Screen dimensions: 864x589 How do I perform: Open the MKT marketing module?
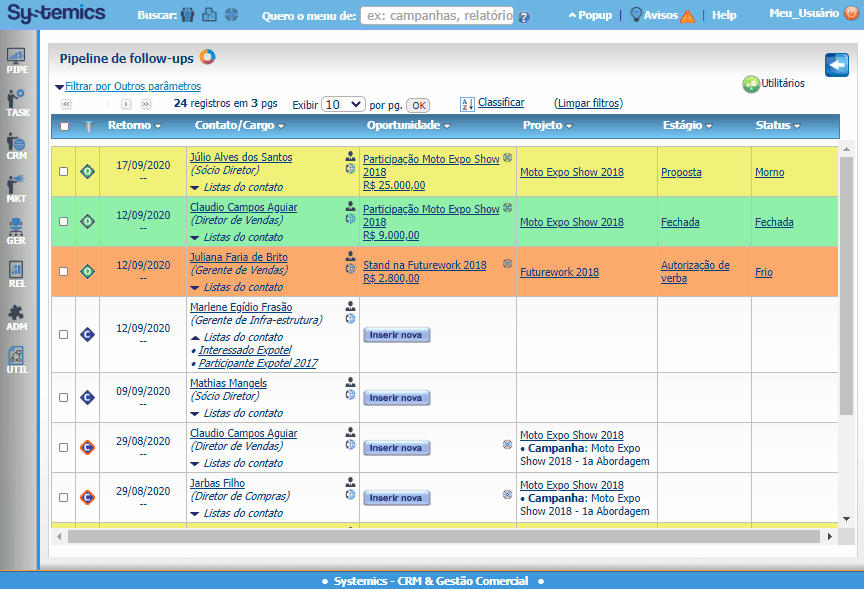(x=17, y=189)
